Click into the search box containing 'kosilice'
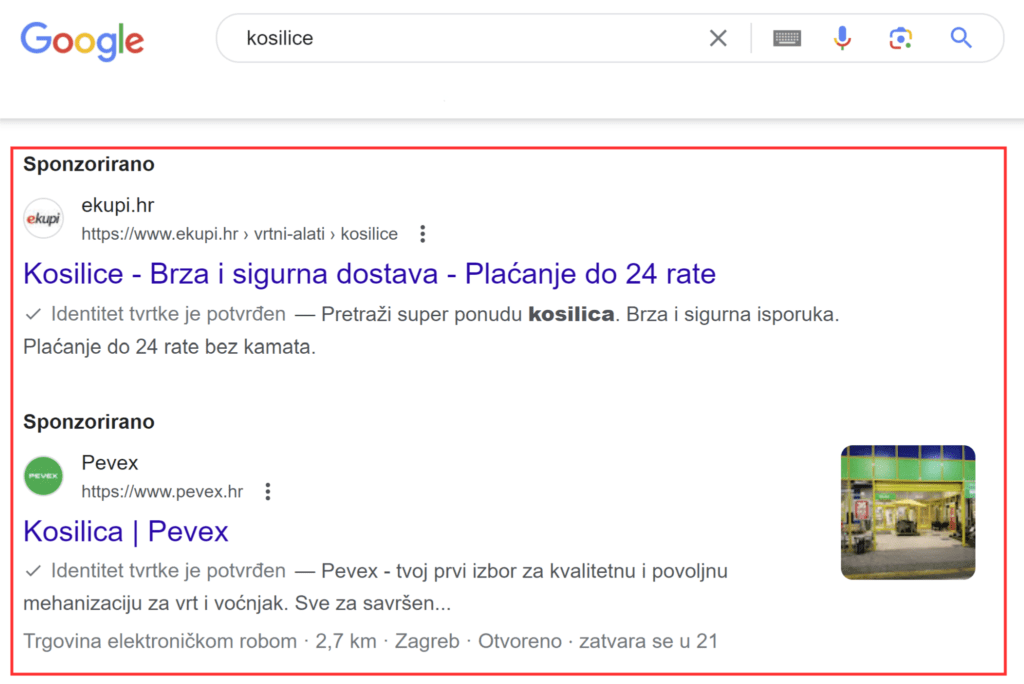The height and width of the screenshot is (684, 1024). (460, 39)
